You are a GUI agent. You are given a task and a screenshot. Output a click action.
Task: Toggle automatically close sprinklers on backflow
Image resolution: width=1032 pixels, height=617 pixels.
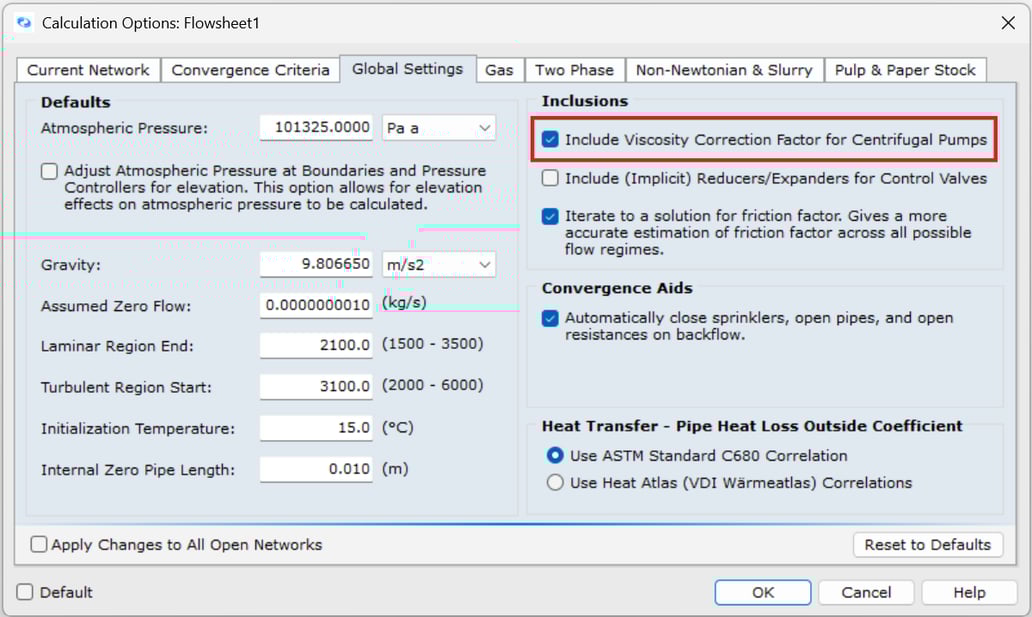tap(550, 318)
